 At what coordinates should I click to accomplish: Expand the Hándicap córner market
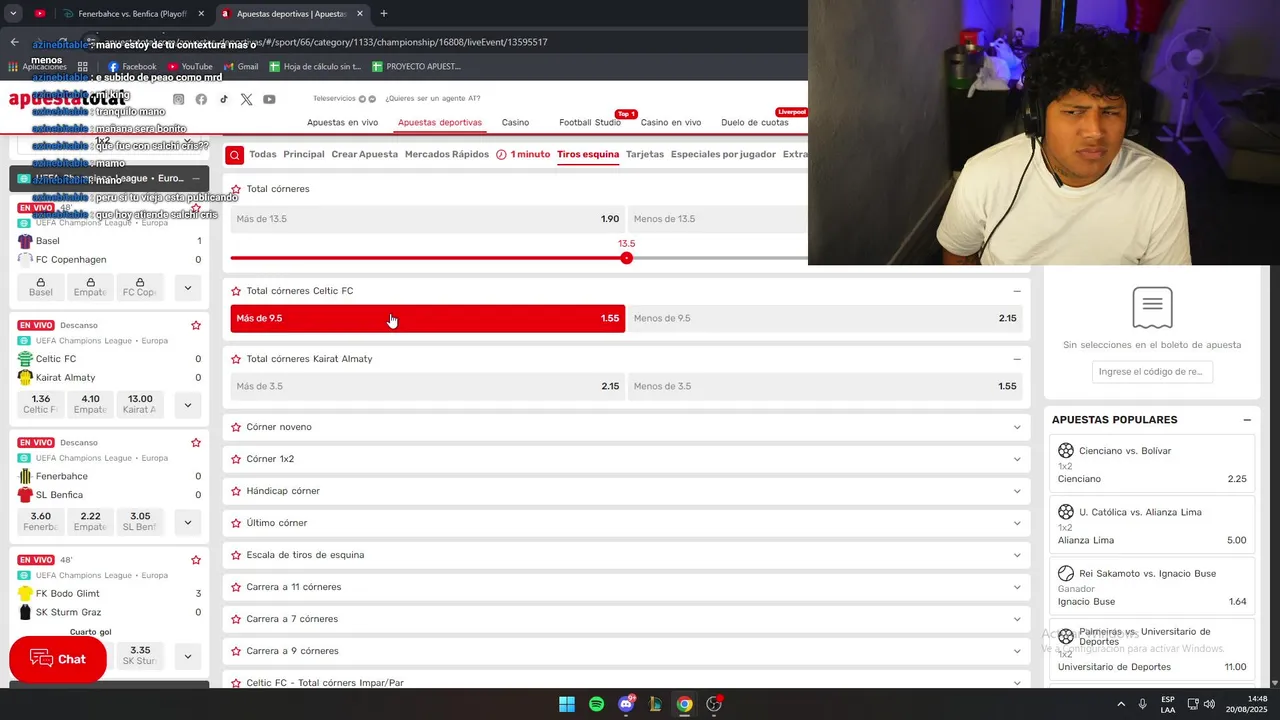click(1017, 491)
